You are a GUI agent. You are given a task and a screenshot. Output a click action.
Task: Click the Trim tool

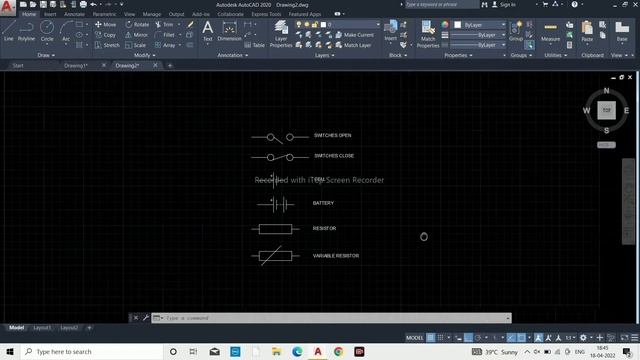pyautogui.click(x=164, y=24)
